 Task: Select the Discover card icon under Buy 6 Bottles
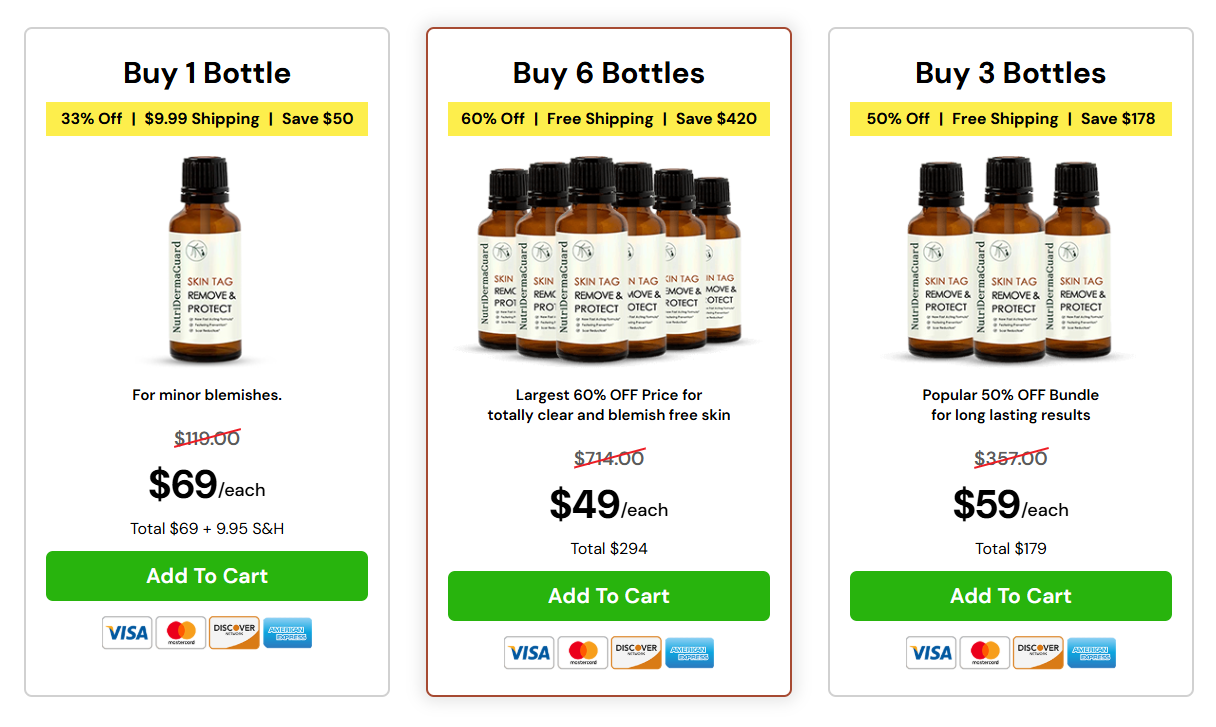click(x=636, y=652)
